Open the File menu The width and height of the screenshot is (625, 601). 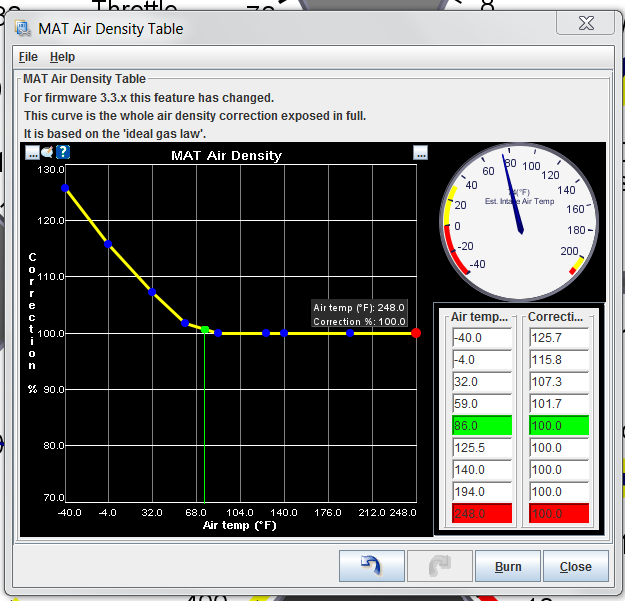point(28,57)
